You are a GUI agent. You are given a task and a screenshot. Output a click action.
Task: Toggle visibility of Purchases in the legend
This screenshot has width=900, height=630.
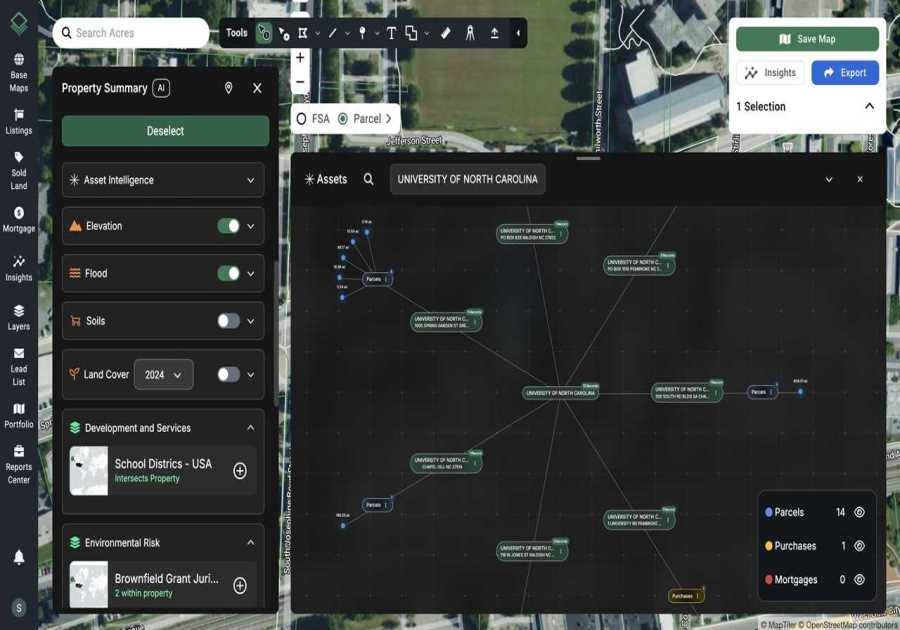click(858, 546)
